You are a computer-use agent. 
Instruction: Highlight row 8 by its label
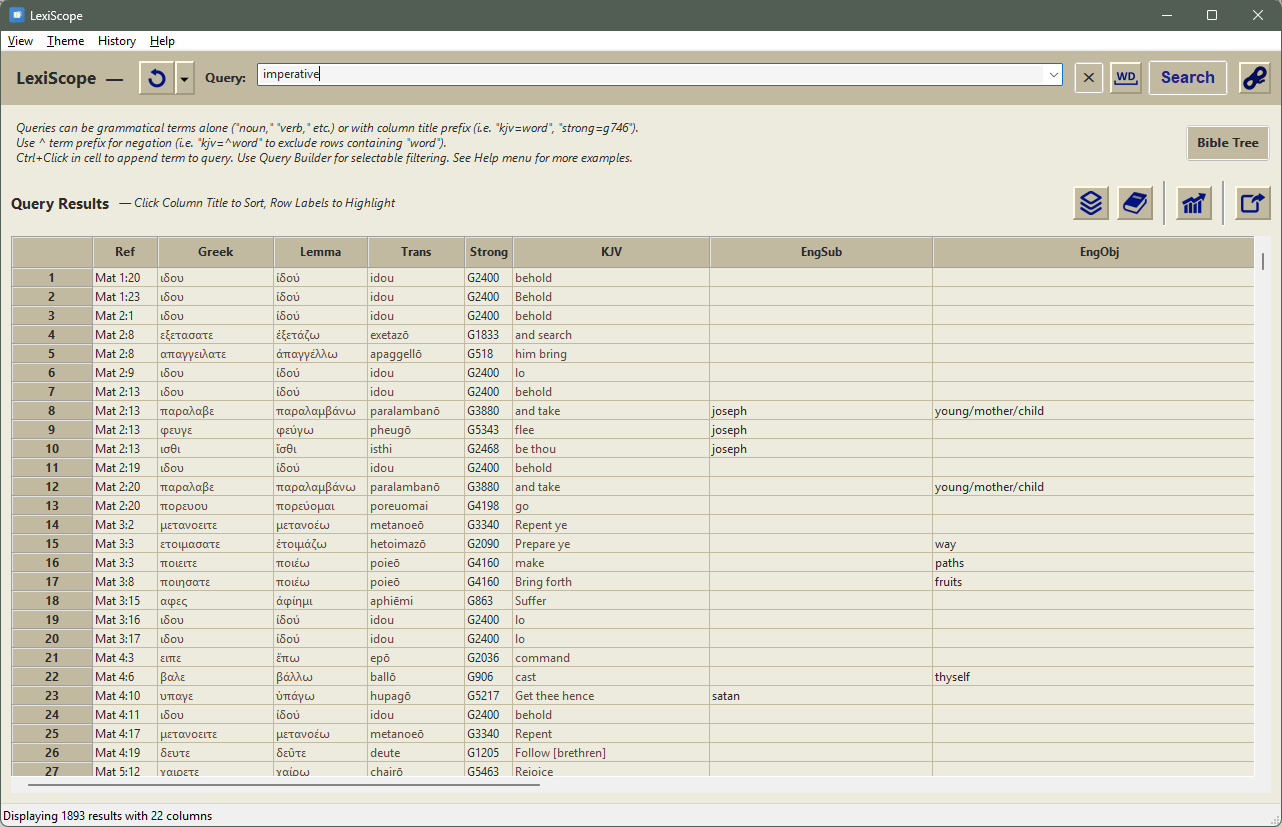pos(52,411)
